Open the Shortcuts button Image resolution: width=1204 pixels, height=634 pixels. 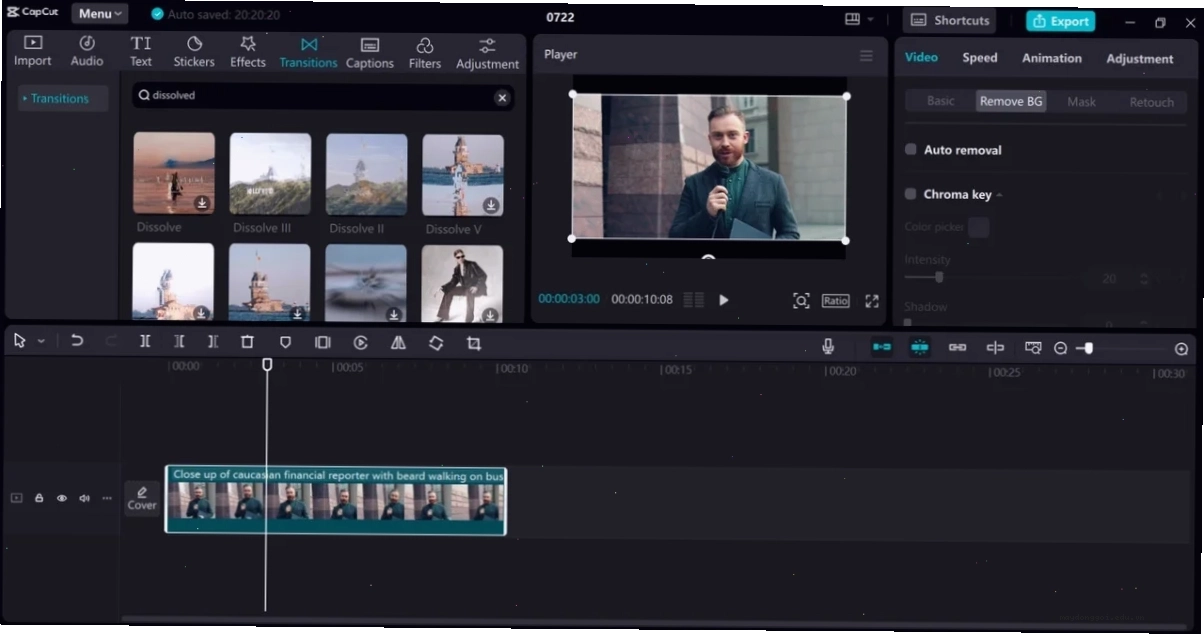(x=950, y=20)
